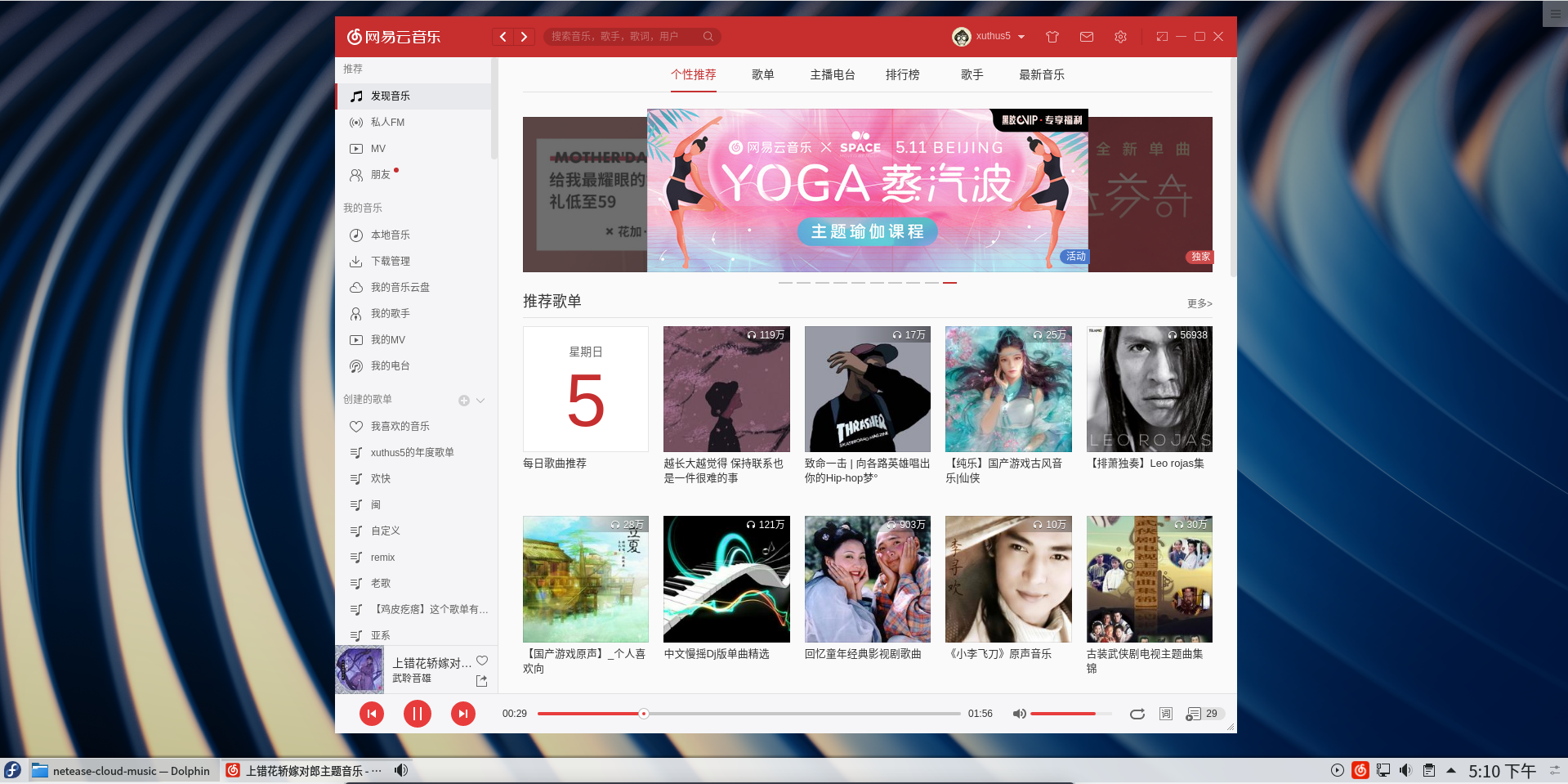
Task: Open the 自定义 playlist
Action: [x=413, y=531]
